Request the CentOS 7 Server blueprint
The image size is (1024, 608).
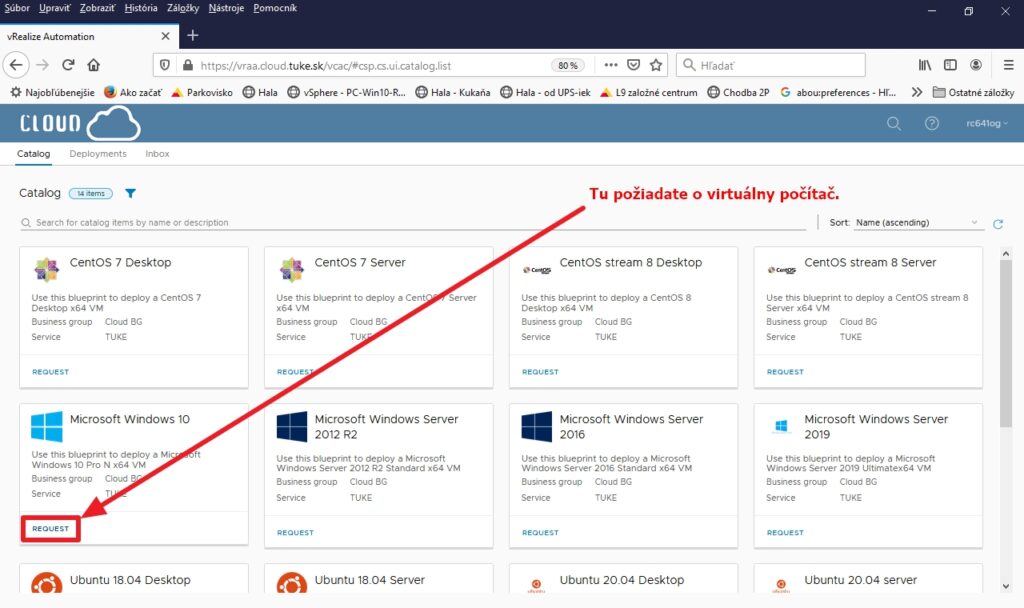(295, 372)
